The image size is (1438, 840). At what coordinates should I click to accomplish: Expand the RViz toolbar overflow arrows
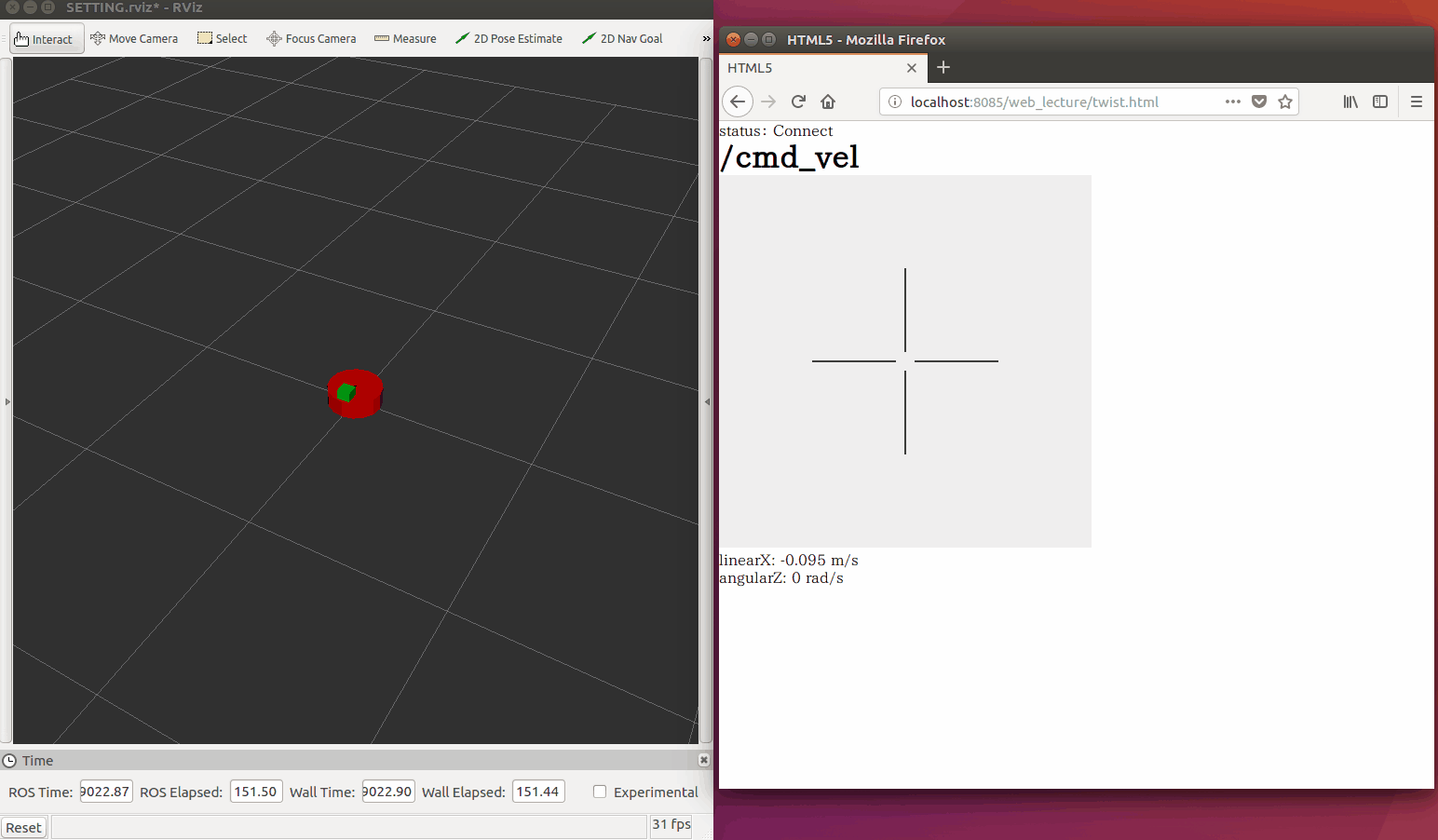point(706,39)
